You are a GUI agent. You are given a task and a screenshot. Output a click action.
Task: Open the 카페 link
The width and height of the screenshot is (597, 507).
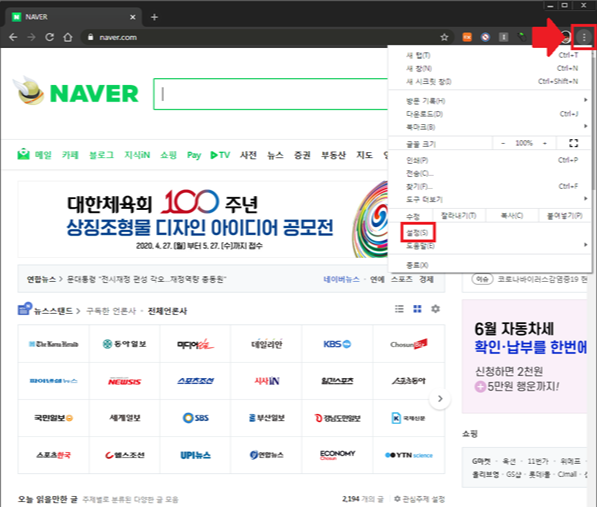(70, 155)
